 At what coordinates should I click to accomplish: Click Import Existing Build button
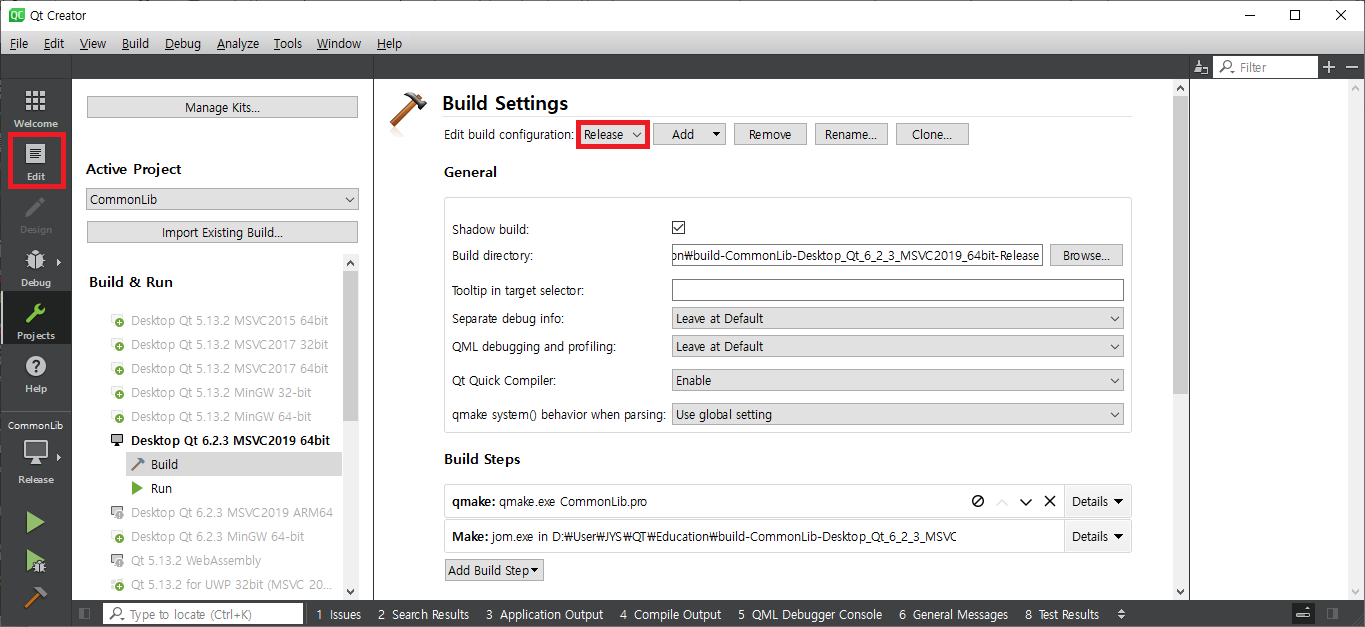(222, 232)
